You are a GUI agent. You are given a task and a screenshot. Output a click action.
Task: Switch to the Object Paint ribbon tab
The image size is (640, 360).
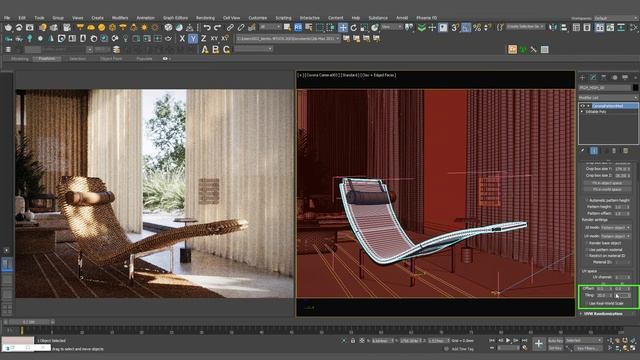(x=111, y=59)
